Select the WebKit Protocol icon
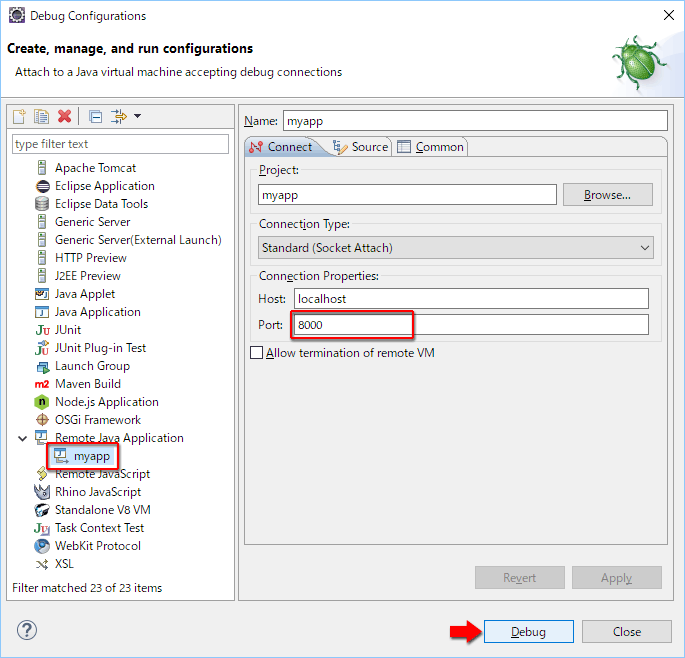Viewport: 685px width, 658px height. 42,546
